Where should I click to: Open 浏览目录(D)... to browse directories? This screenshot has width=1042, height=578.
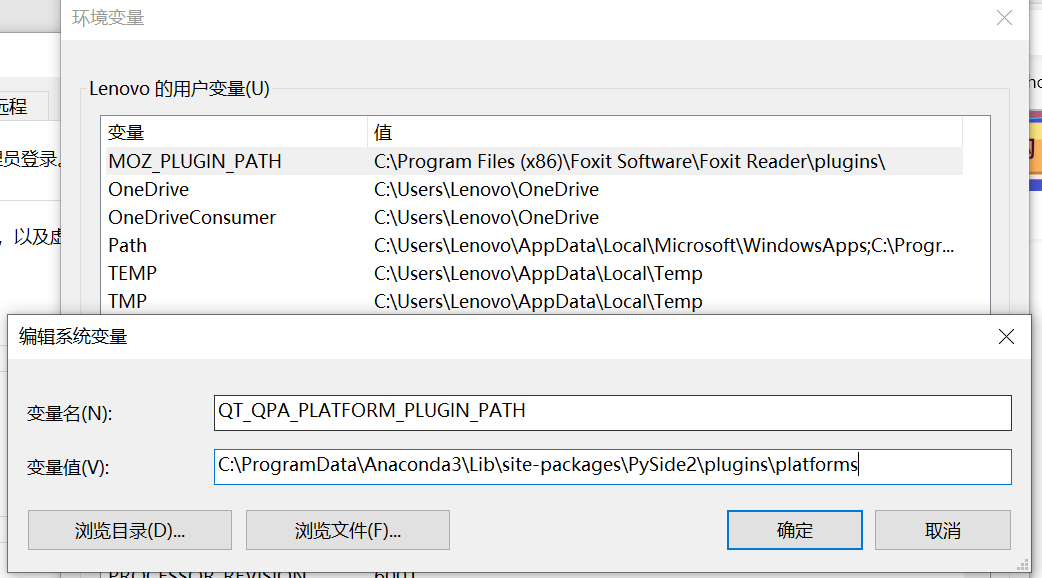129,530
